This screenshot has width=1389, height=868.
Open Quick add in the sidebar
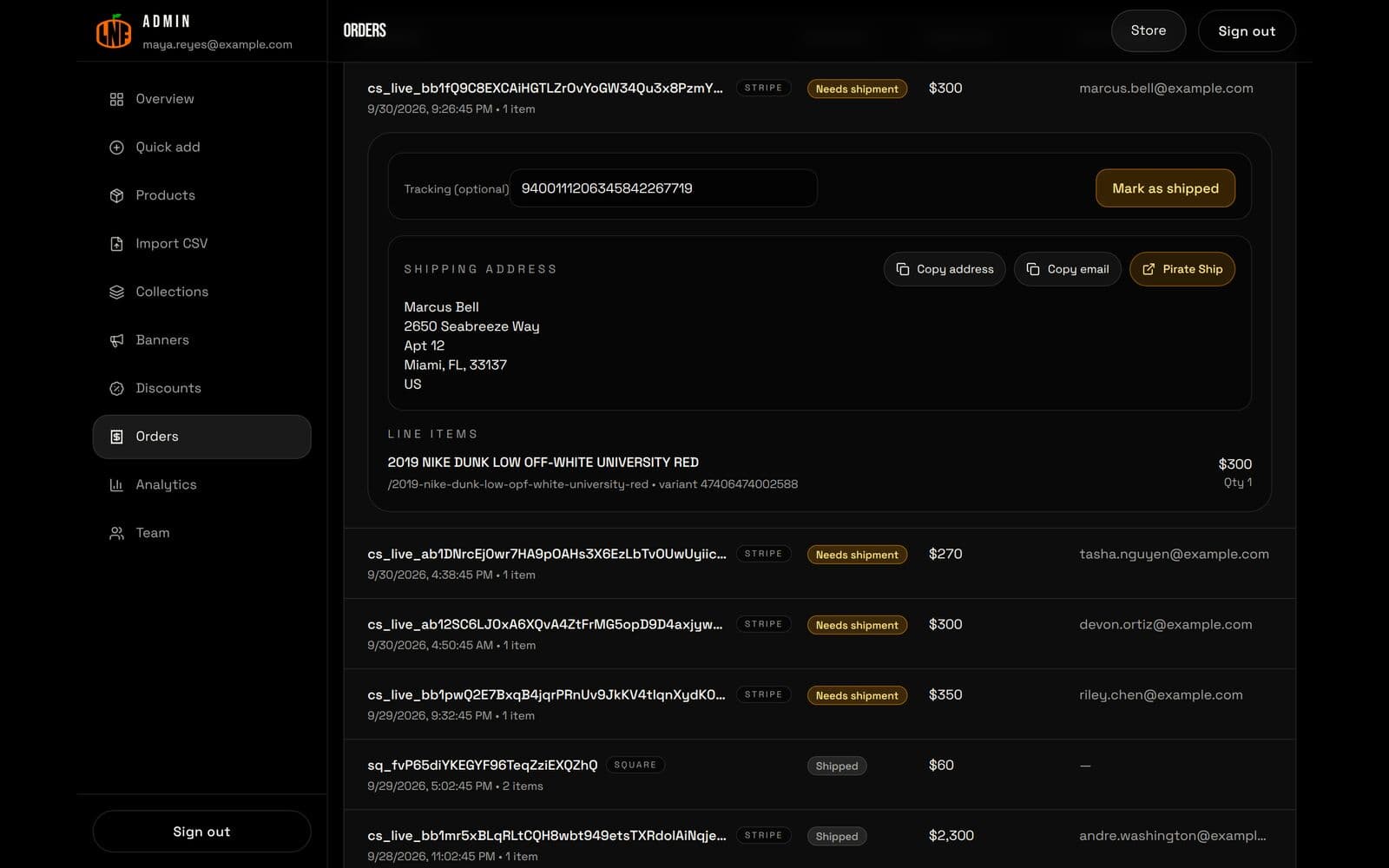point(201,148)
